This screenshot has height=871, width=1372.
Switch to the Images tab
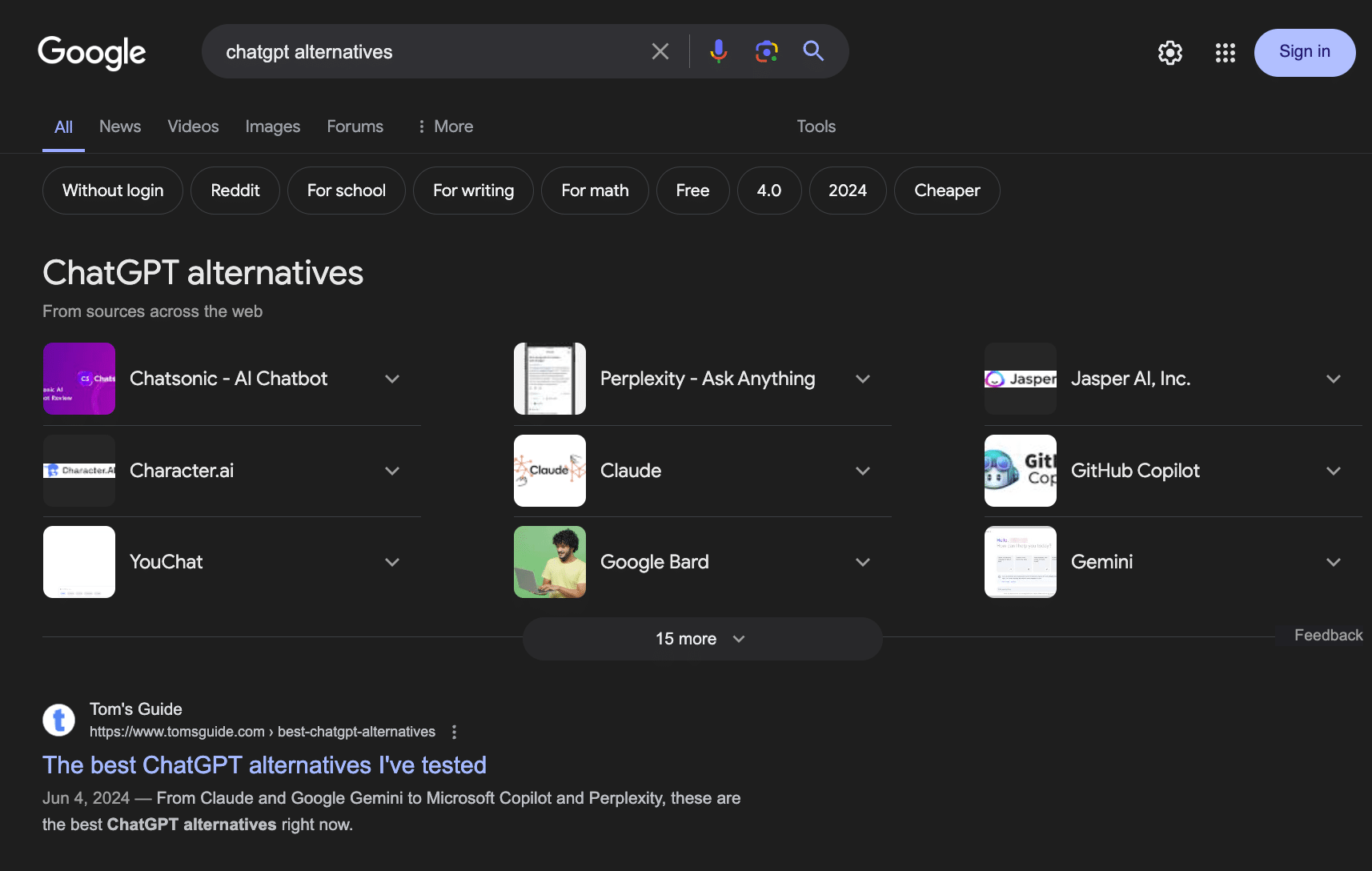[x=273, y=126]
